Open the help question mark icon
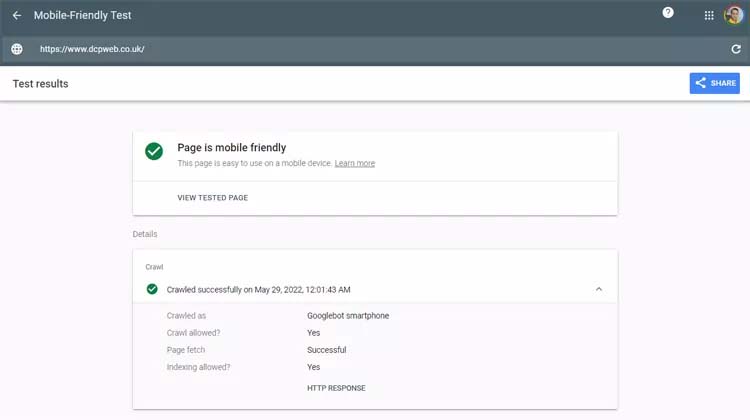This screenshot has width=750, height=420. point(668,13)
